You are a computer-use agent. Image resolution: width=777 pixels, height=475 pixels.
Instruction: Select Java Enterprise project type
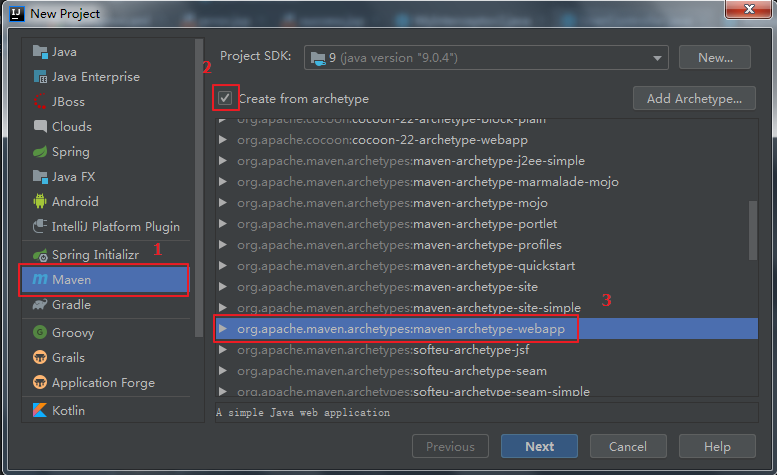106,77
